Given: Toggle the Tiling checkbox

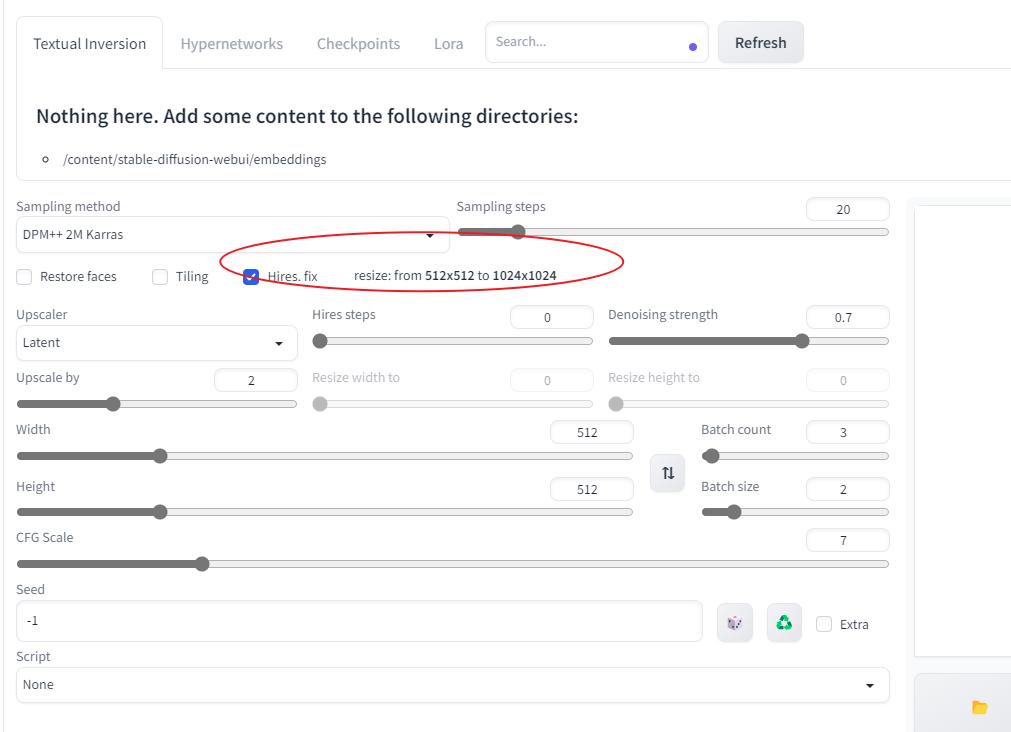Looking at the screenshot, I should 160,277.
